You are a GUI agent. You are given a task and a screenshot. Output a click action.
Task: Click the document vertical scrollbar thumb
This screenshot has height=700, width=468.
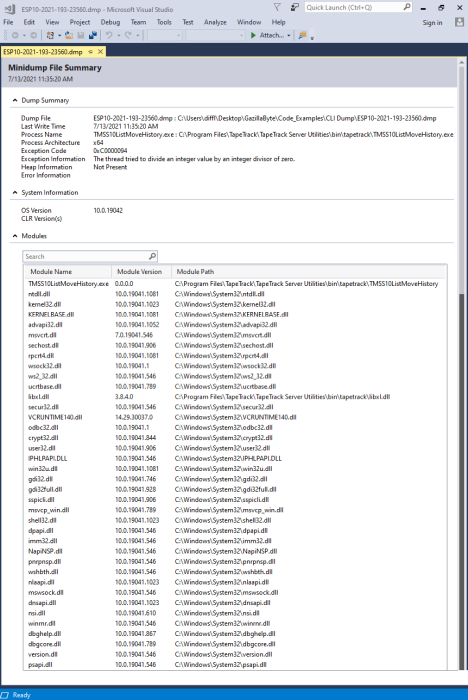click(x=462, y=481)
